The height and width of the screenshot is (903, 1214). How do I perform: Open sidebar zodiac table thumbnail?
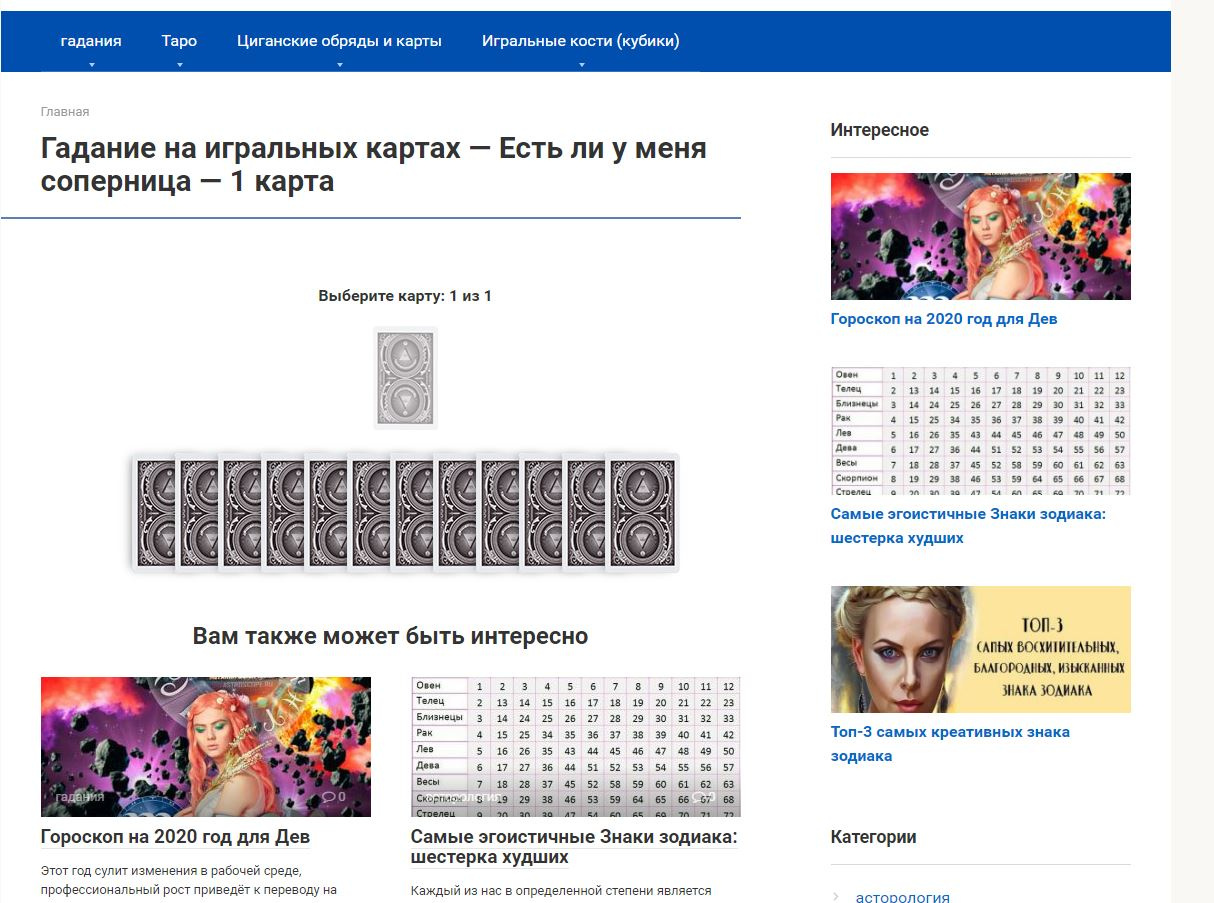point(981,430)
